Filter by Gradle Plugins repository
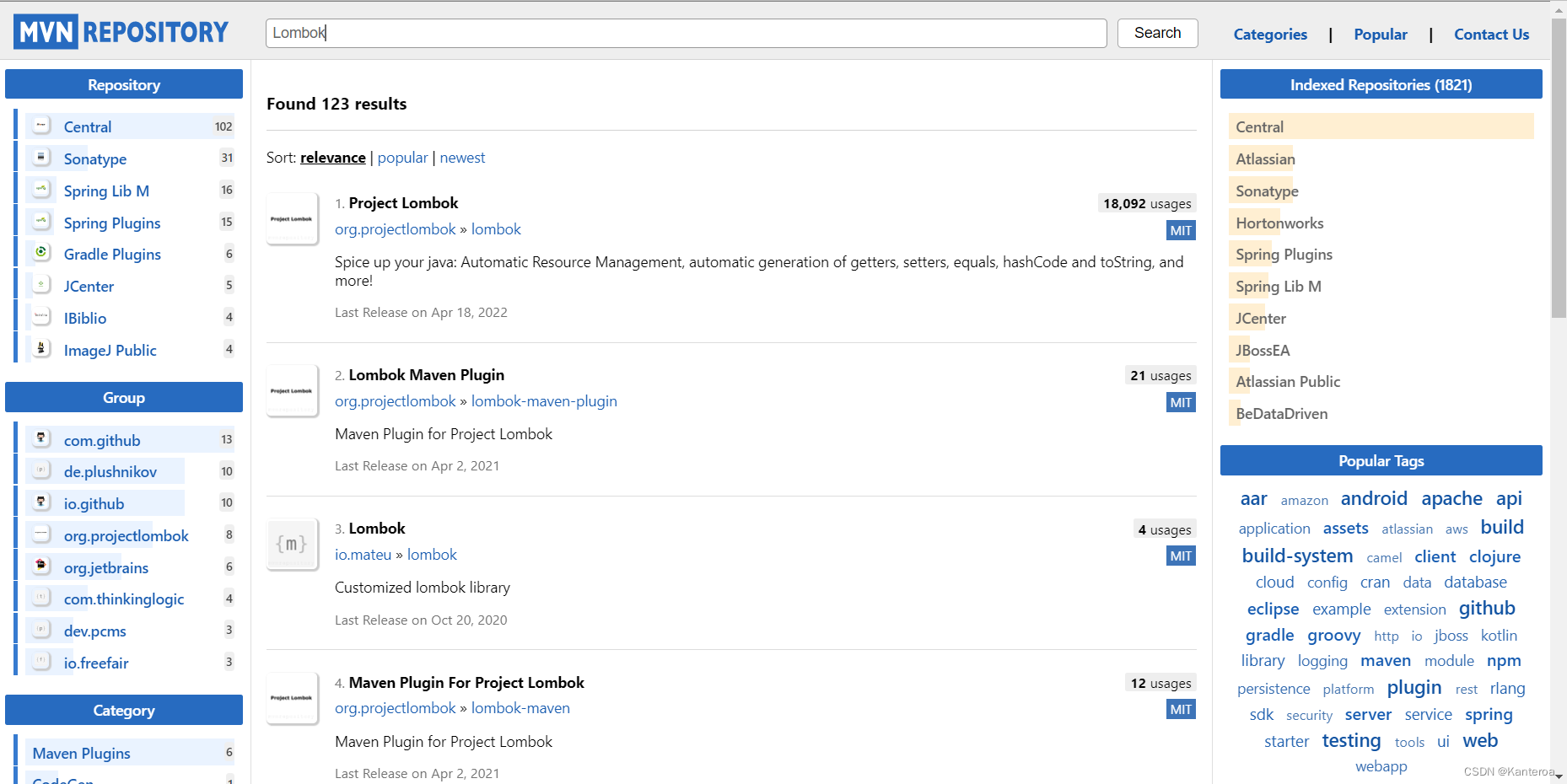 (x=112, y=255)
